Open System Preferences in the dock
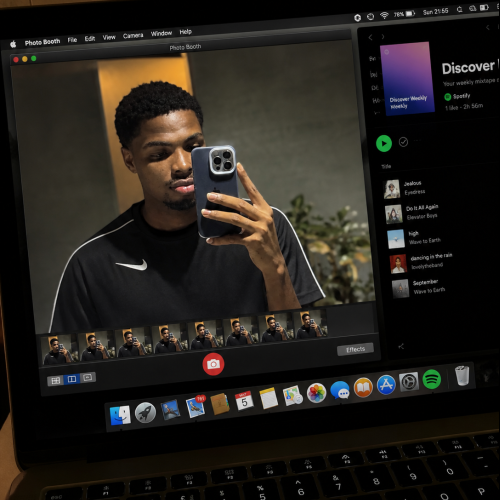The image size is (500, 500). 409,382
